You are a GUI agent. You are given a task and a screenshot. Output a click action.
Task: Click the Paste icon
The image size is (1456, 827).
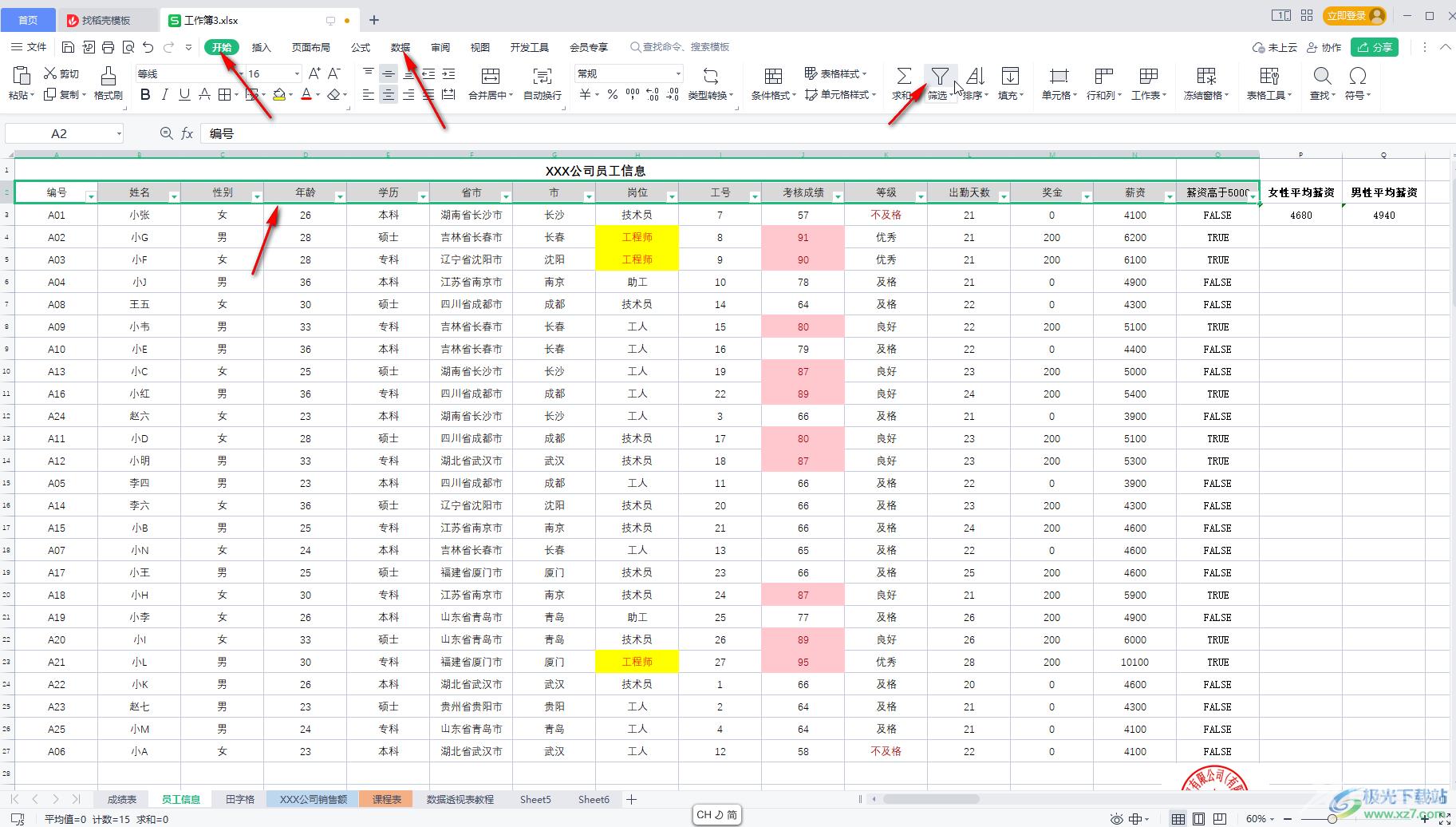pyautogui.click(x=22, y=76)
